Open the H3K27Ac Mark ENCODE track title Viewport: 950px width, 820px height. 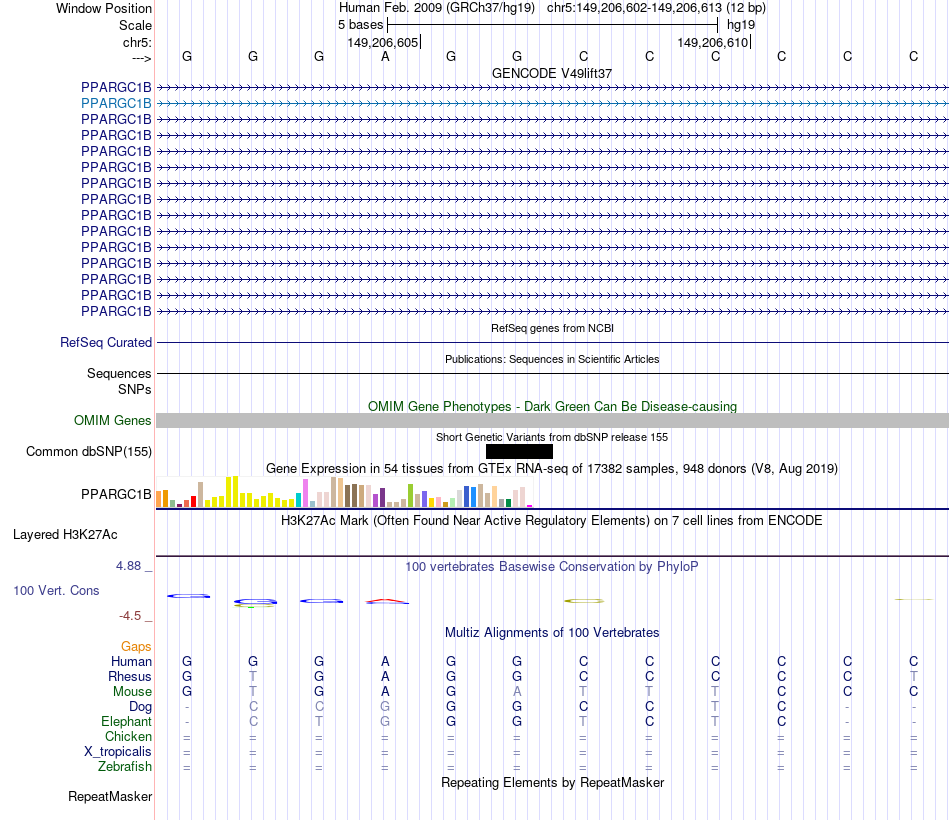point(552,521)
